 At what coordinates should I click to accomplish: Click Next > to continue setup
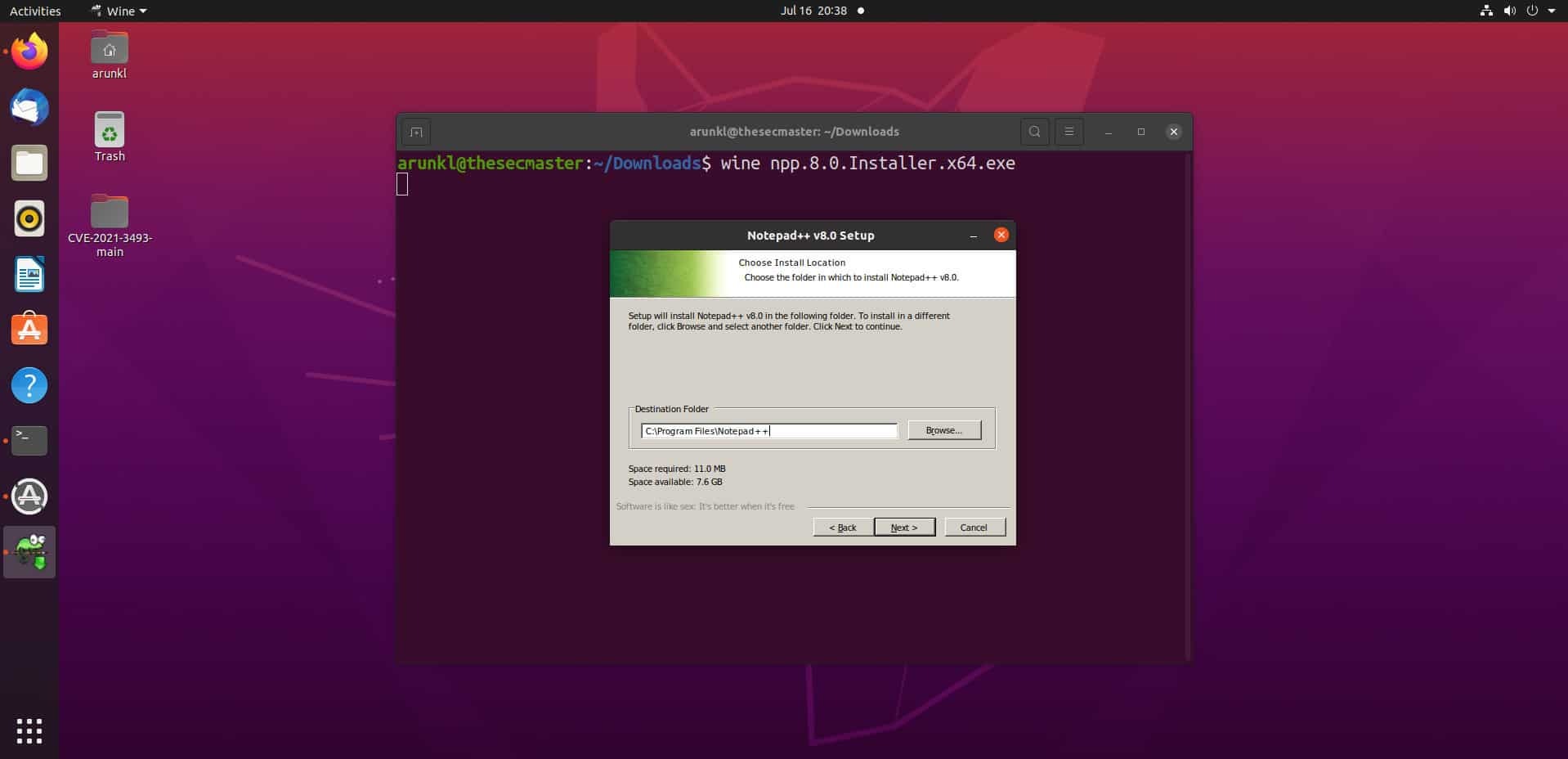(904, 528)
